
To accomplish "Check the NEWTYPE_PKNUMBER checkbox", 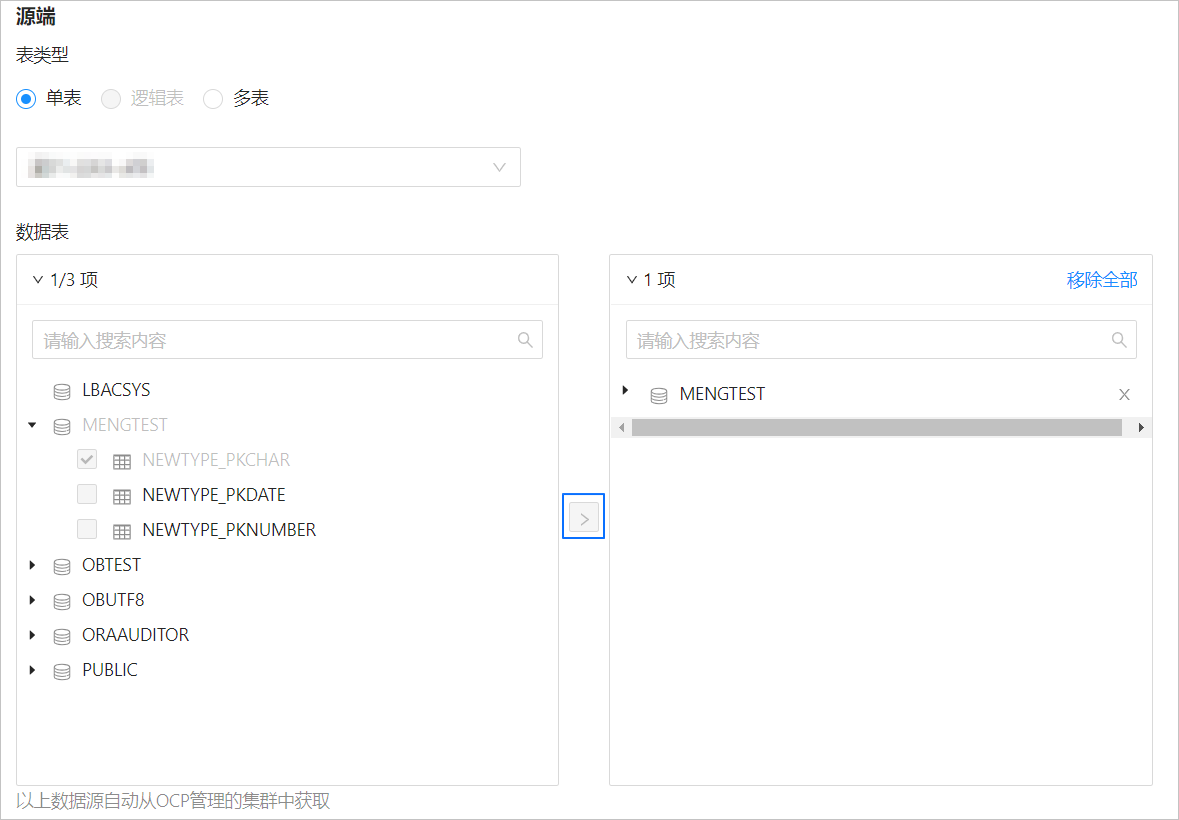I will (x=87, y=529).
